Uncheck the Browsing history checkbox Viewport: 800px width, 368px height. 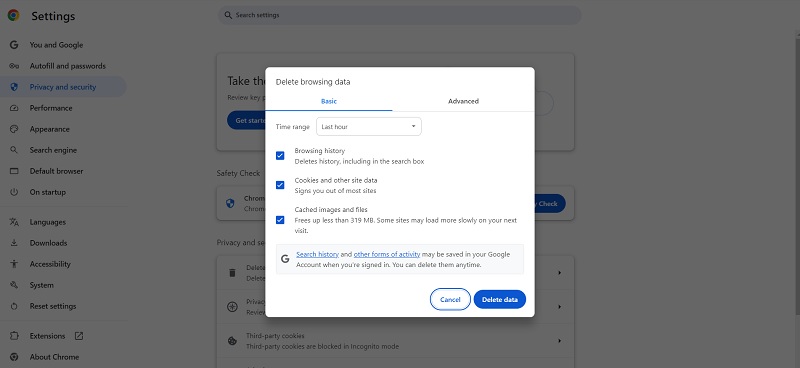(280, 156)
